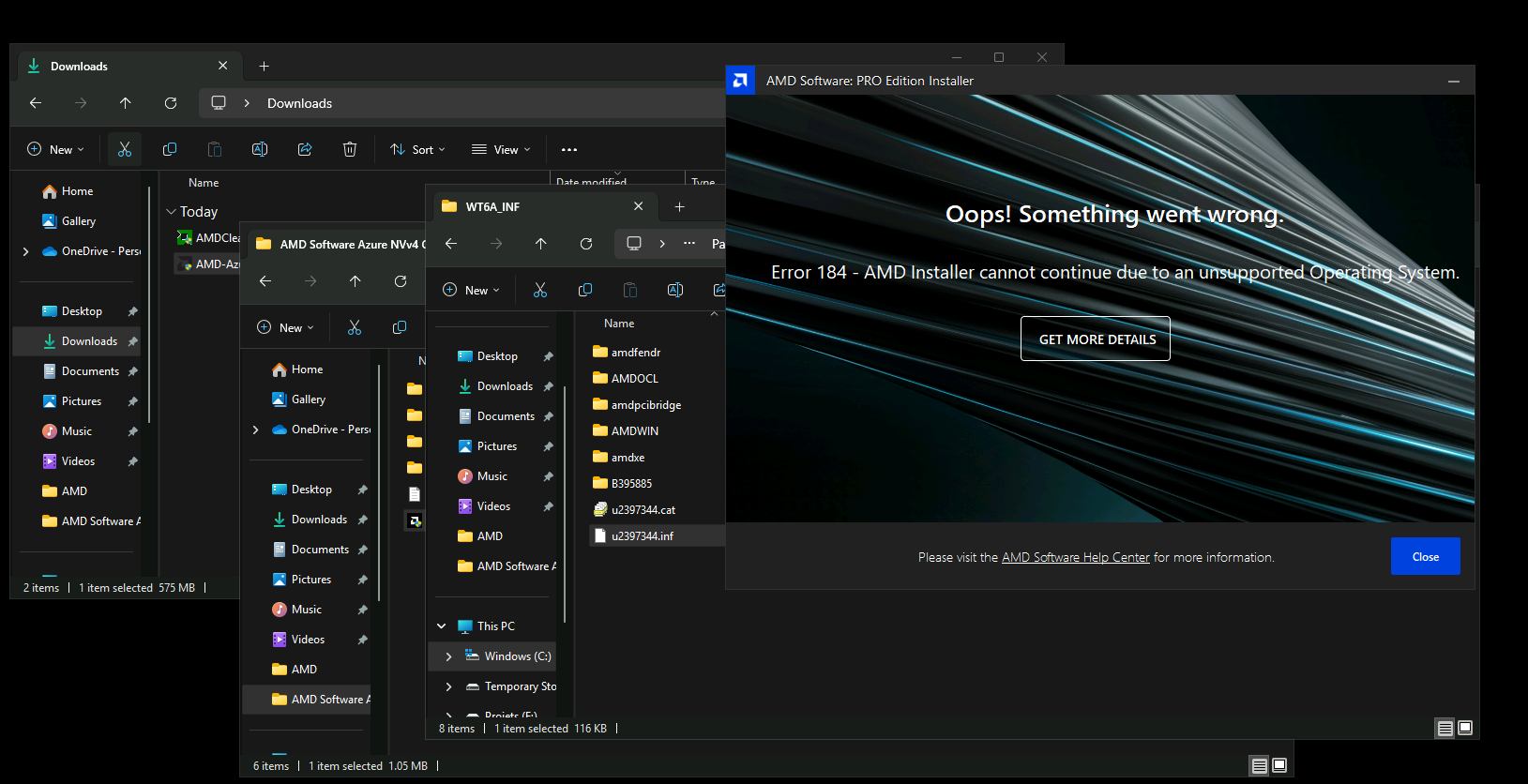Click GET MORE DETAILS button
The width and height of the screenshot is (1528, 784).
click(x=1096, y=339)
